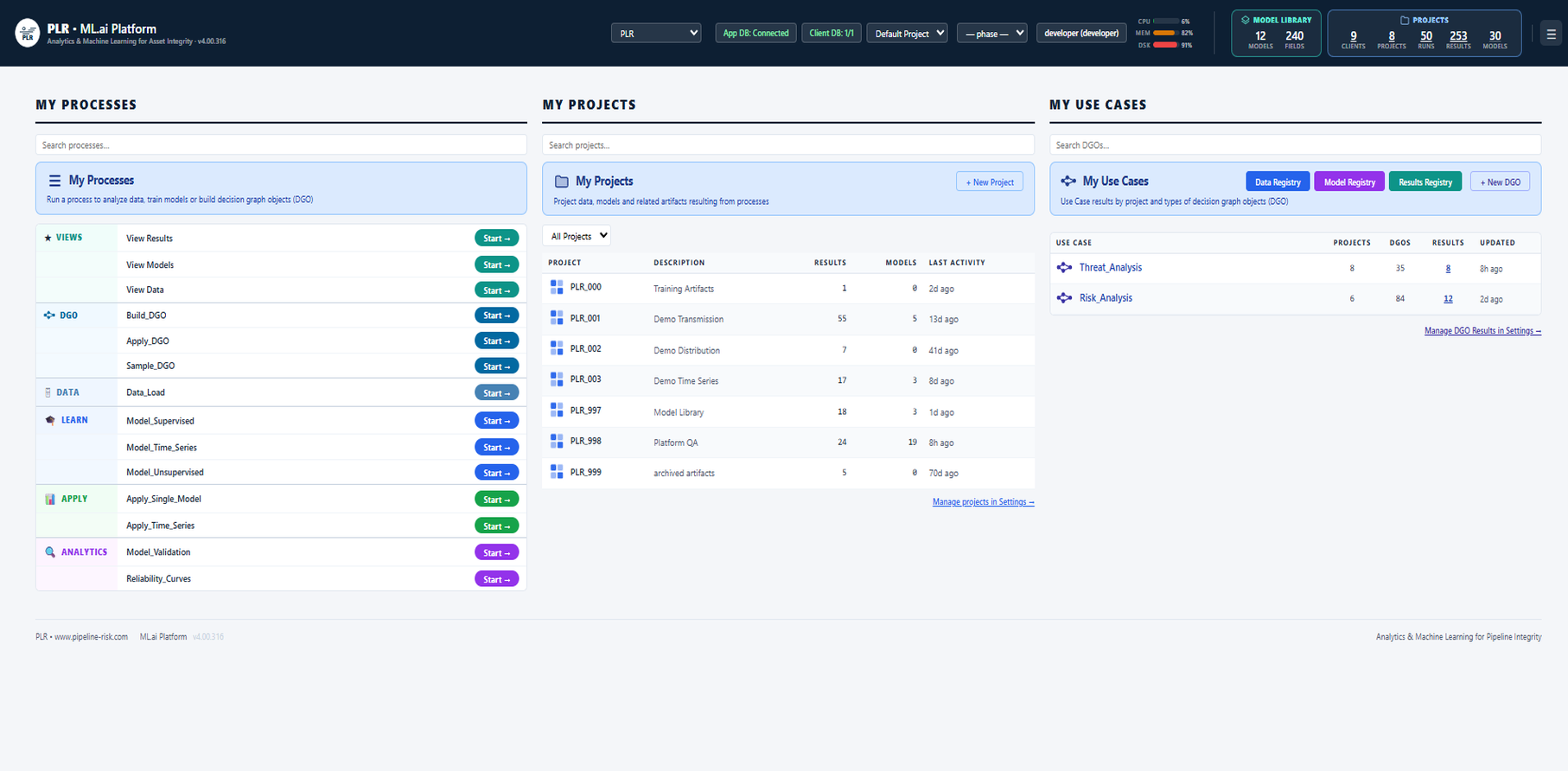The width and height of the screenshot is (1568, 771).
Task: Click www.pipeline-risk.com in footer
Action: [x=91, y=636]
